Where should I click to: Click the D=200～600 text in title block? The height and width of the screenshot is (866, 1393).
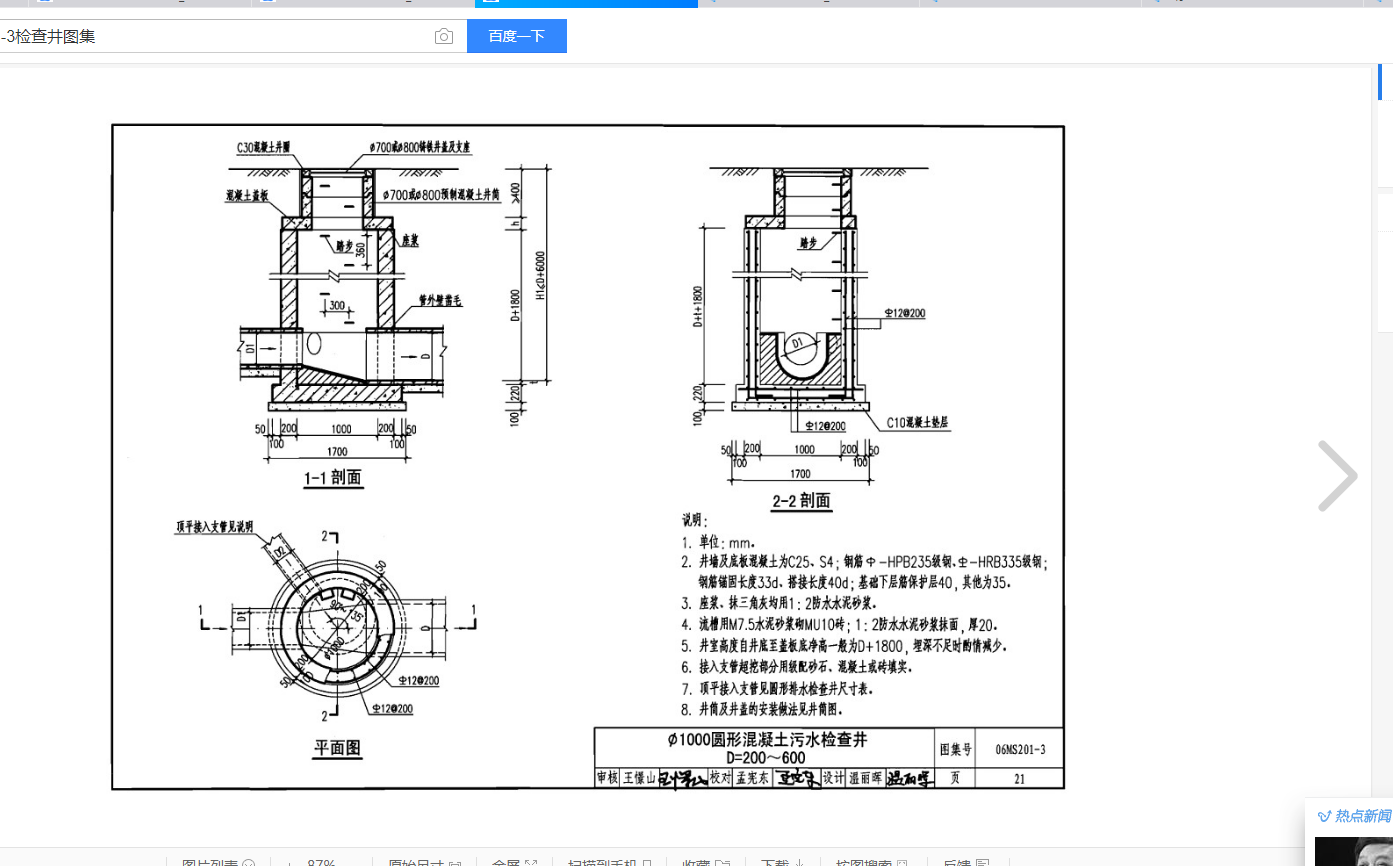coord(765,758)
